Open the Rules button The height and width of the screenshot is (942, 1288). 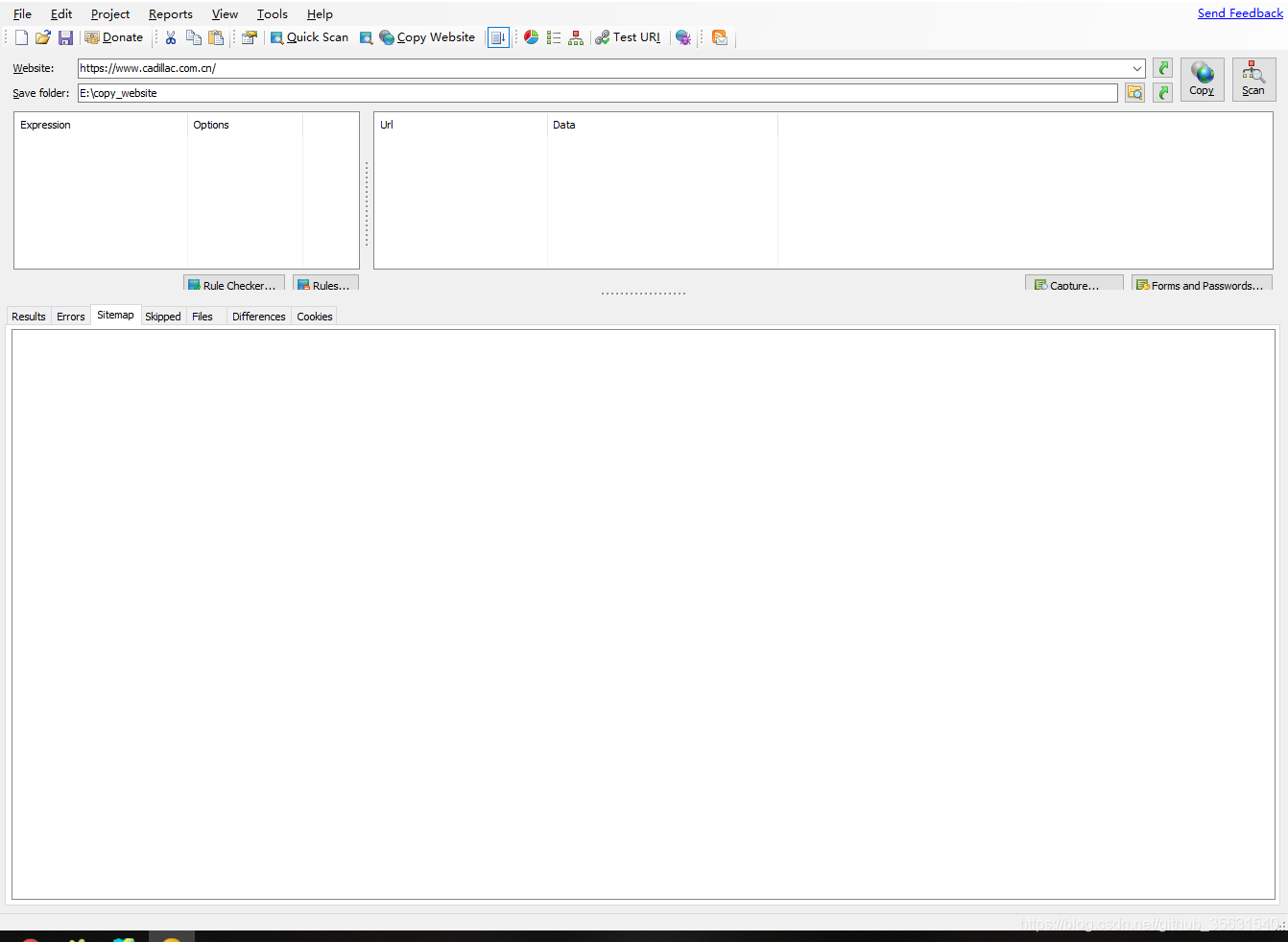[325, 284]
